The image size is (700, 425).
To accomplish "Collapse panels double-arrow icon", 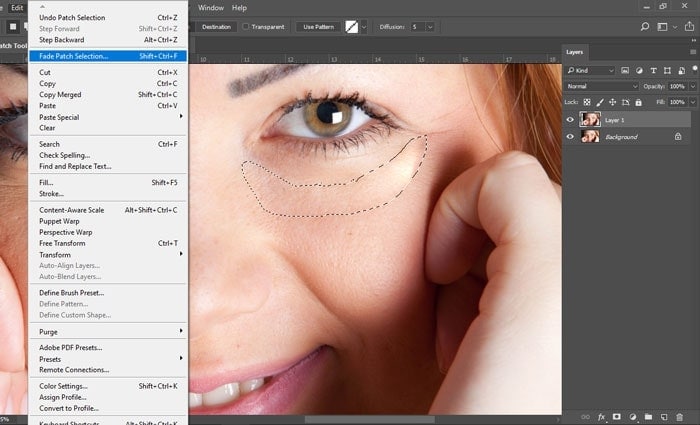I will [x=693, y=40].
